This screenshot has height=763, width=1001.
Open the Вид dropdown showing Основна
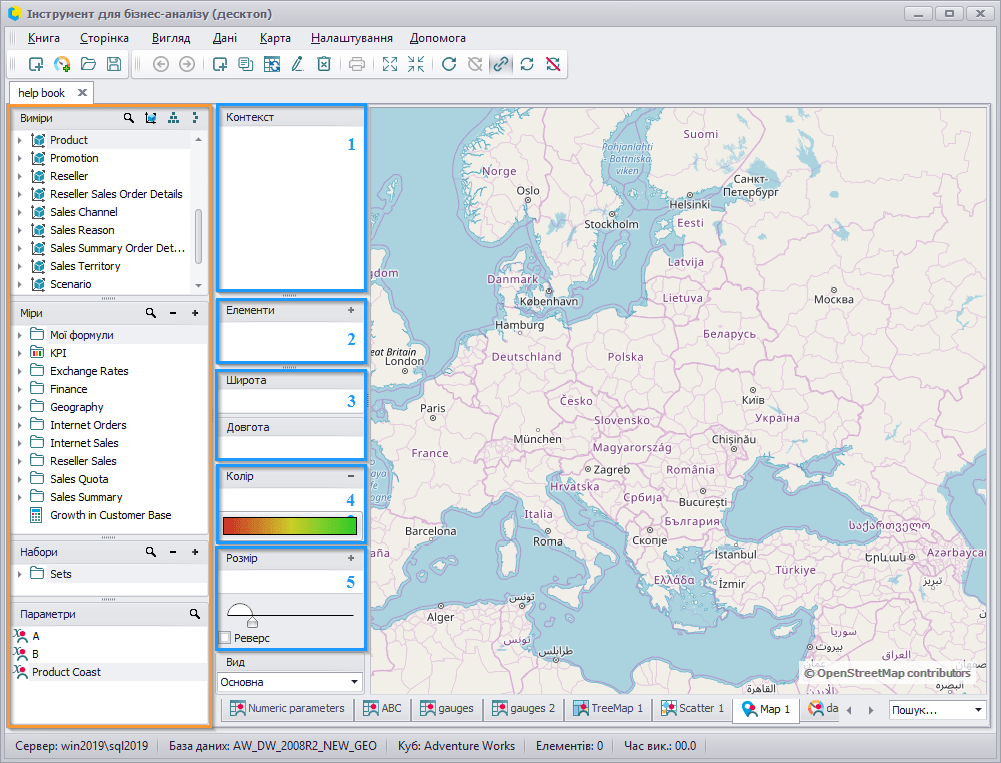coord(290,682)
